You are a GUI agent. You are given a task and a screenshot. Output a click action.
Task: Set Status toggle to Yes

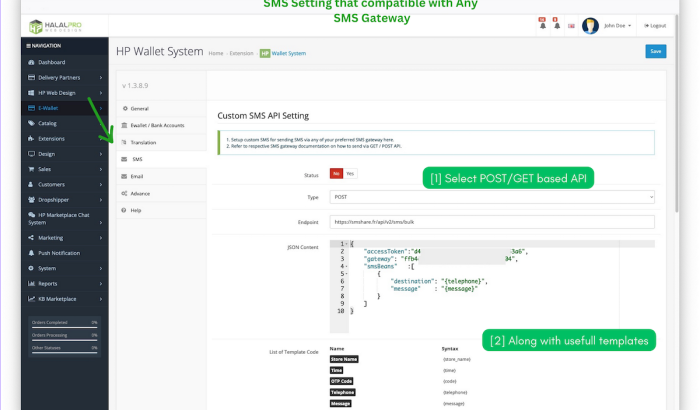pyautogui.click(x=350, y=173)
